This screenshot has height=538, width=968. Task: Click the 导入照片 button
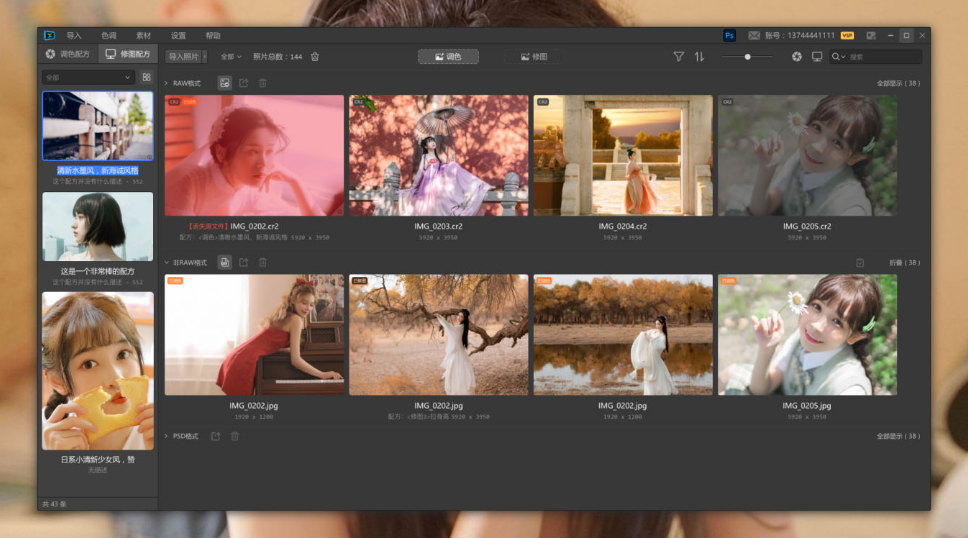(183, 57)
